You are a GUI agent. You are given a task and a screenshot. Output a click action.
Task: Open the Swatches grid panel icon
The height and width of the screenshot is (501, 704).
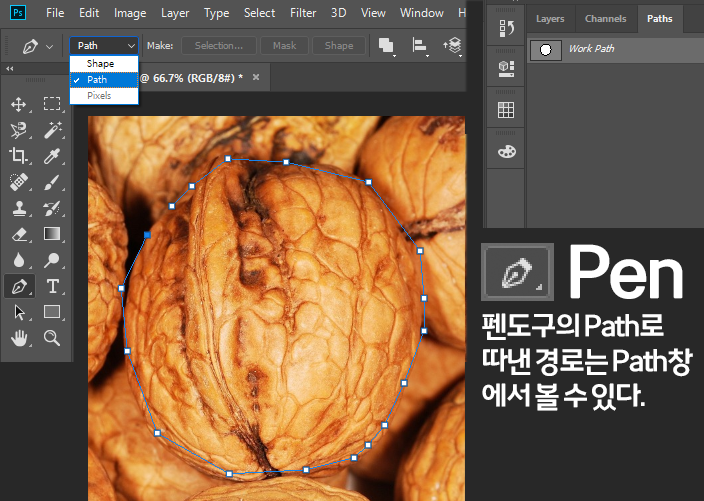[506, 110]
